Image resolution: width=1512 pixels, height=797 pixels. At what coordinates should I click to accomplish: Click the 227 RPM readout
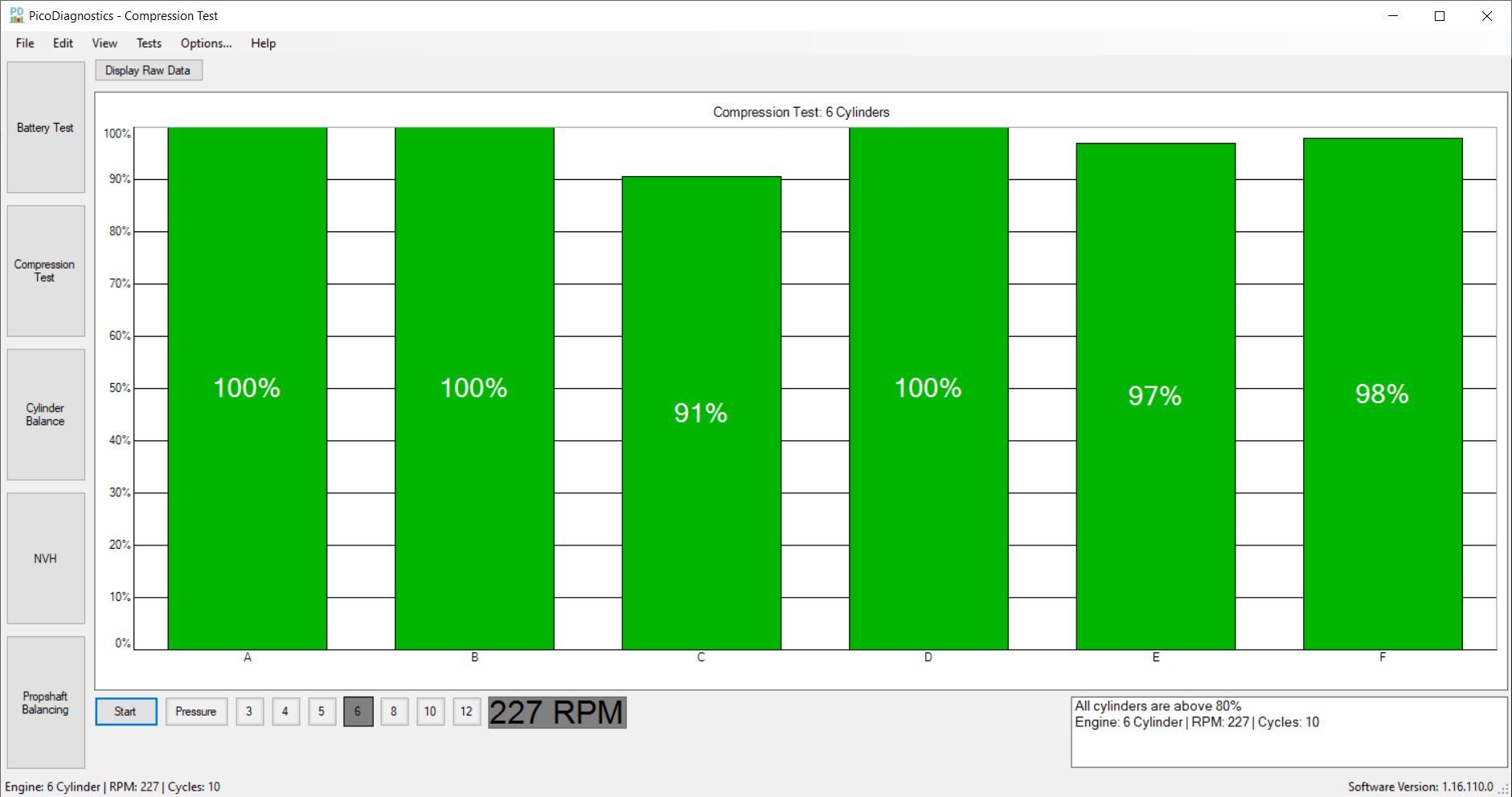pyautogui.click(x=557, y=713)
